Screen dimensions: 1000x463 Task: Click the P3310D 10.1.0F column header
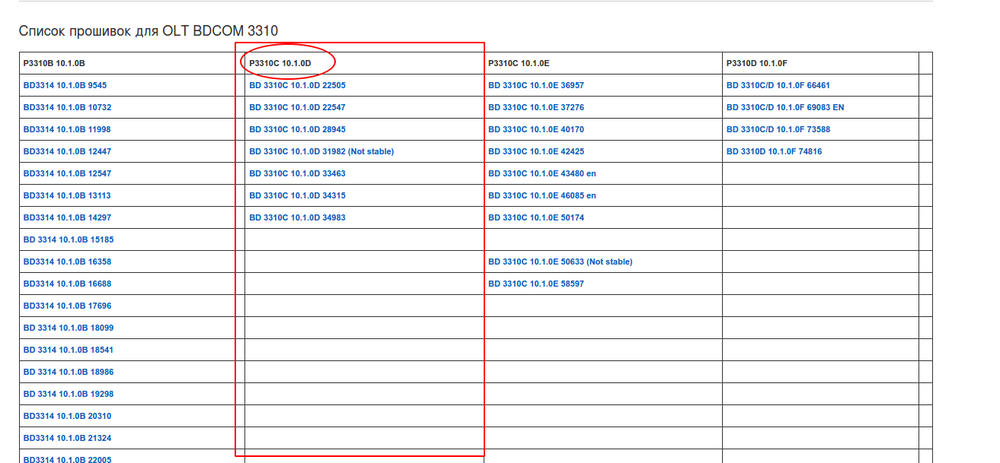point(757,64)
